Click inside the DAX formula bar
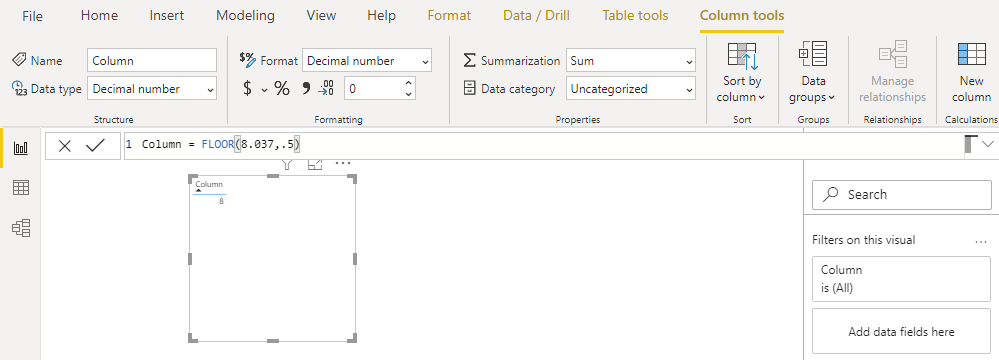This screenshot has height=360, width=999. click(542, 145)
